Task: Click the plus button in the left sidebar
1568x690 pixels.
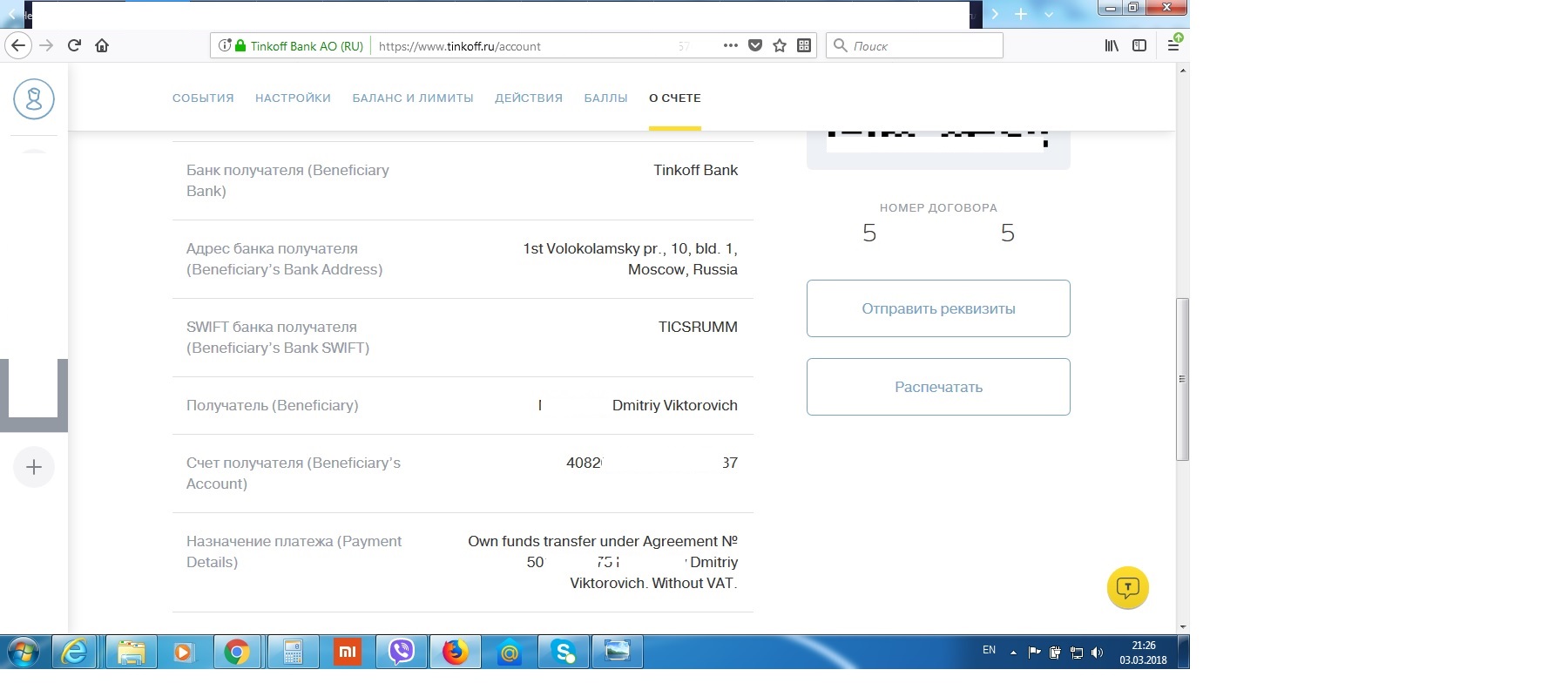Action: (x=34, y=467)
